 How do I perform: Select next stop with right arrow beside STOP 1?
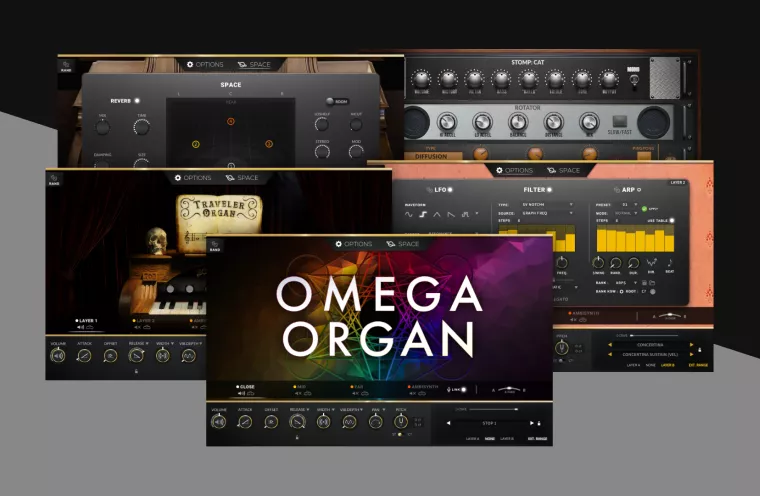pyautogui.click(x=532, y=423)
